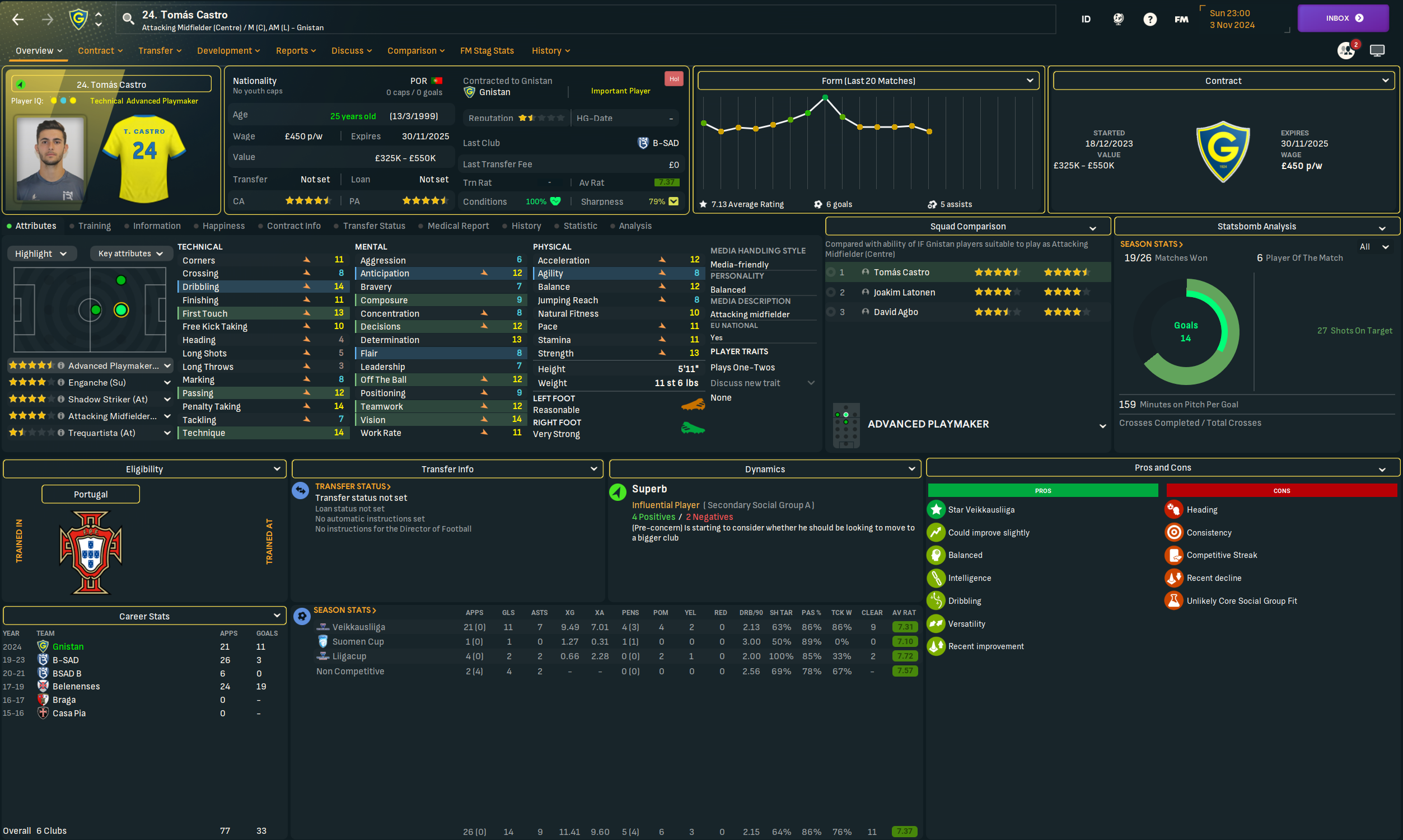Click the FM logo icon
The image size is (1403, 840).
1181,19
